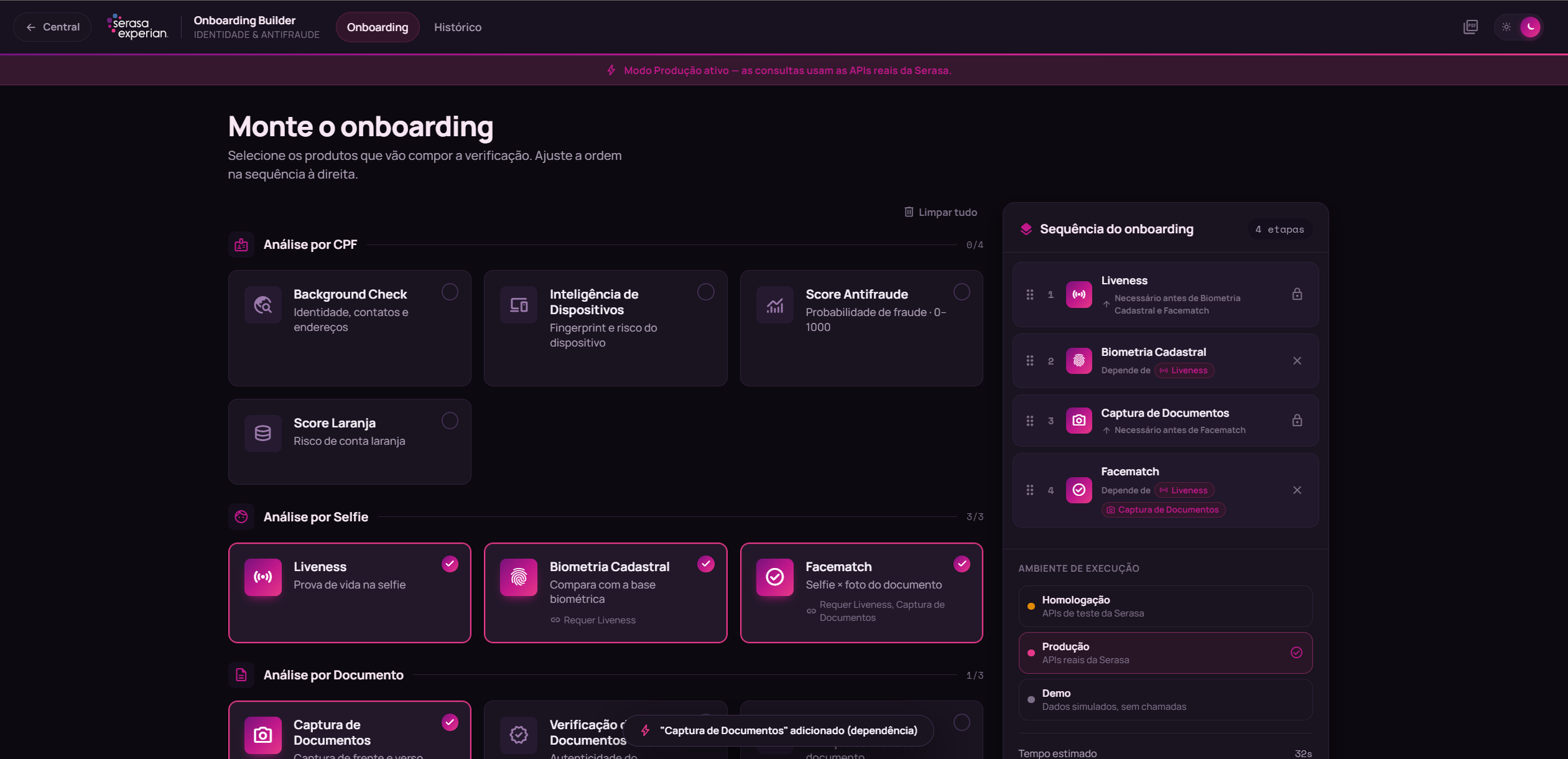Uncheck Captura de Documentos card checkmark

click(x=450, y=722)
